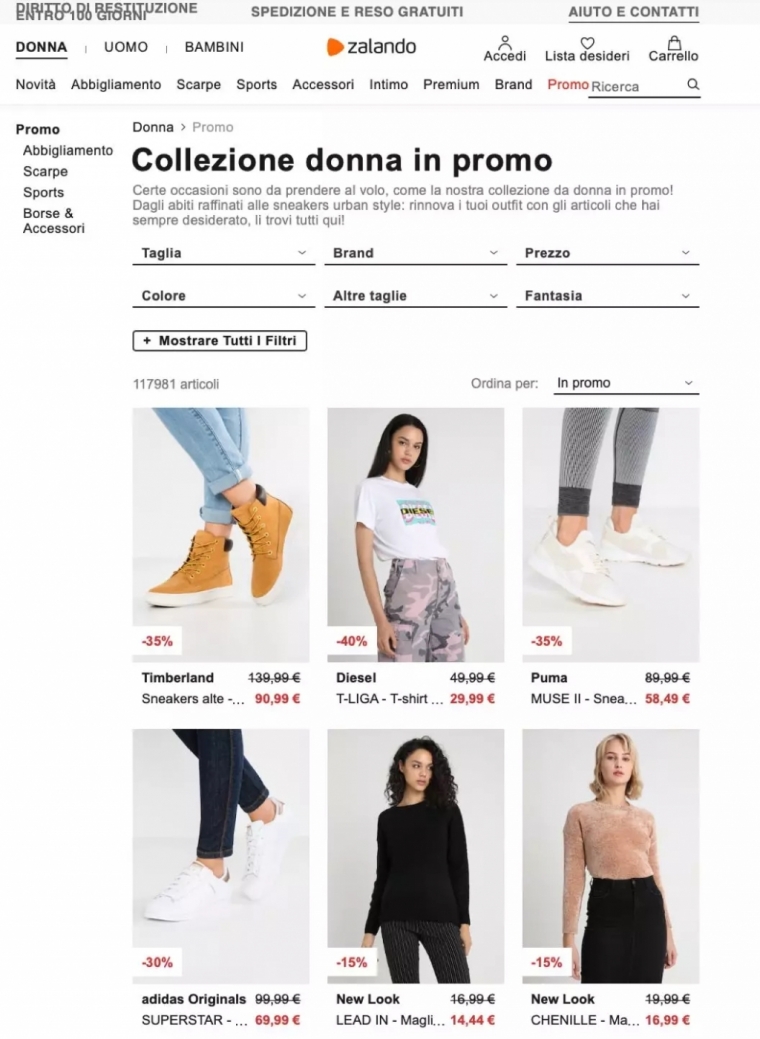Image resolution: width=760 pixels, height=1039 pixels.
Task: Open the Premium menu item
Action: click(x=451, y=85)
